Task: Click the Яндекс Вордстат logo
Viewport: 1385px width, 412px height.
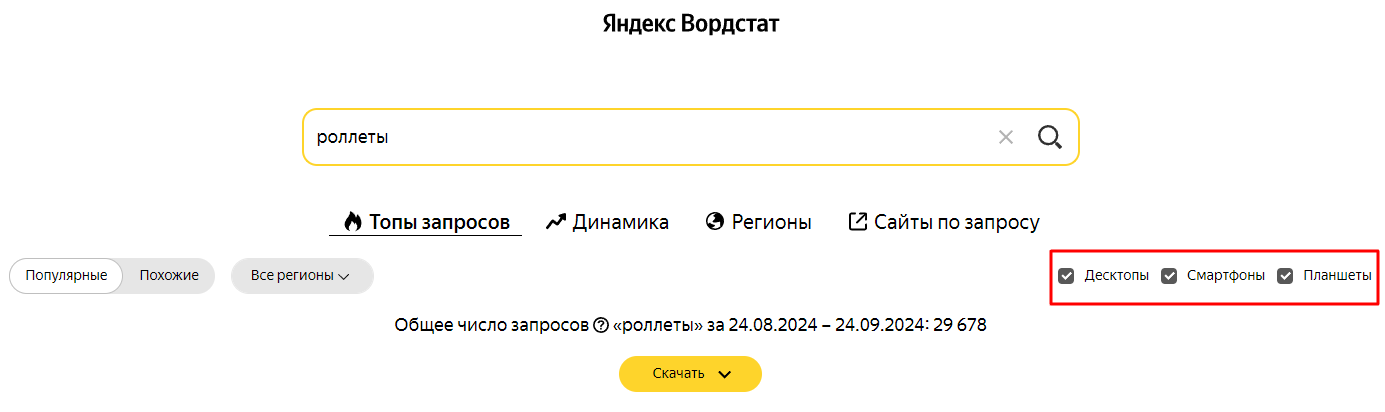Action: click(691, 23)
